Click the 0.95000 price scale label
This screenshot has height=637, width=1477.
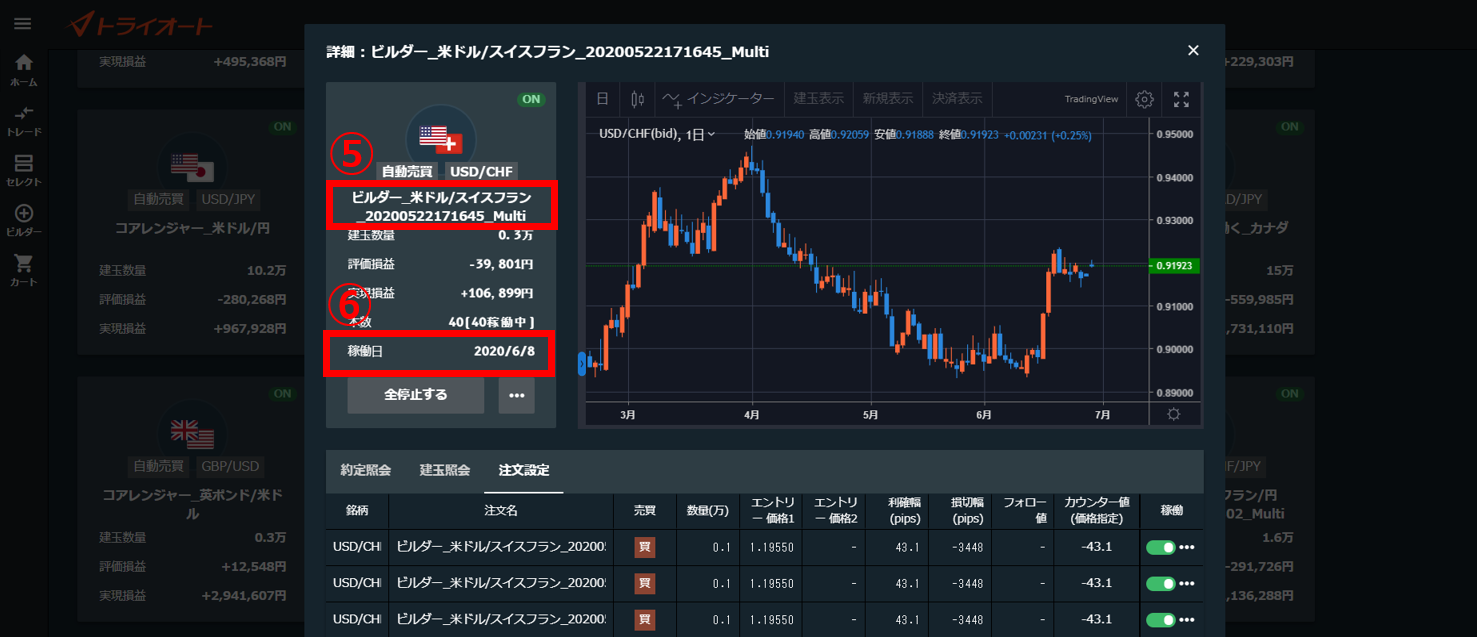click(1175, 135)
